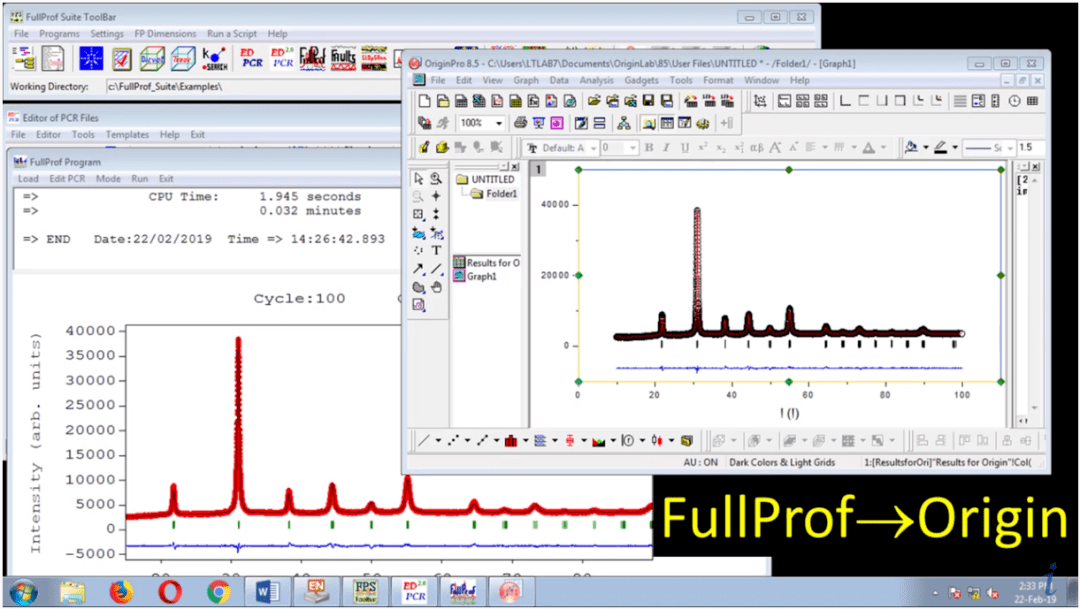Image resolution: width=1080 pixels, height=609 pixels.
Task: Select Graph1 in Project Explorer
Action: pyautogui.click(x=483, y=277)
